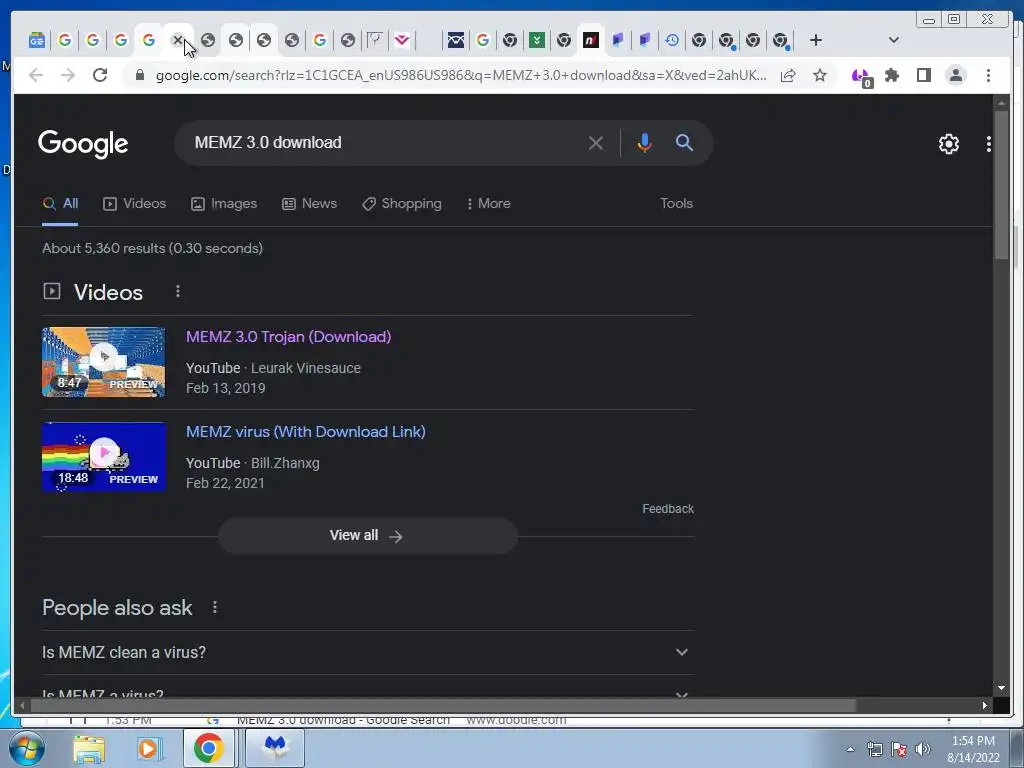The width and height of the screenshot is (1024, 768).
Task: Send Feedback on video results
Action: (668, 509)
